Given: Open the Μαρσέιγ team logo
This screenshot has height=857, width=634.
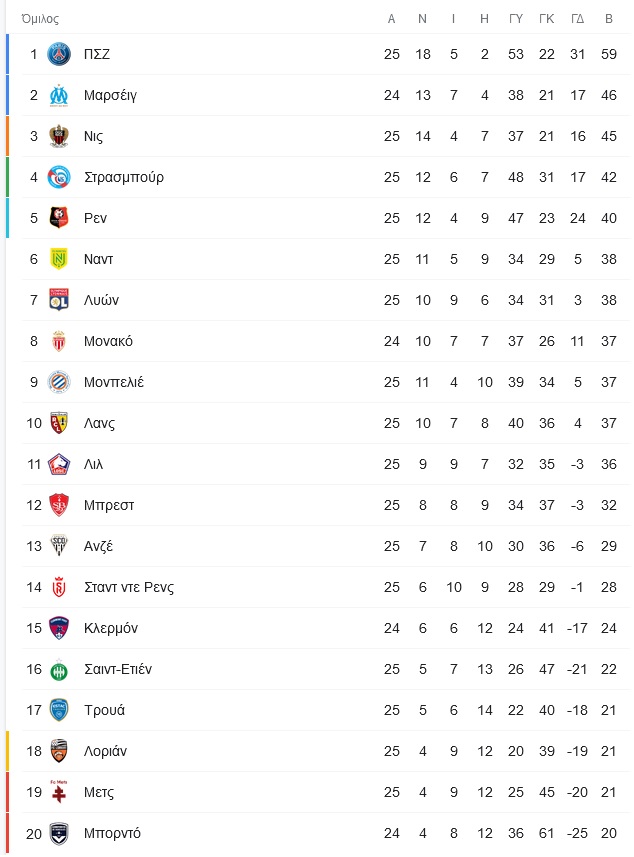Looking at the screenshot, I should [x=58, y=95].
